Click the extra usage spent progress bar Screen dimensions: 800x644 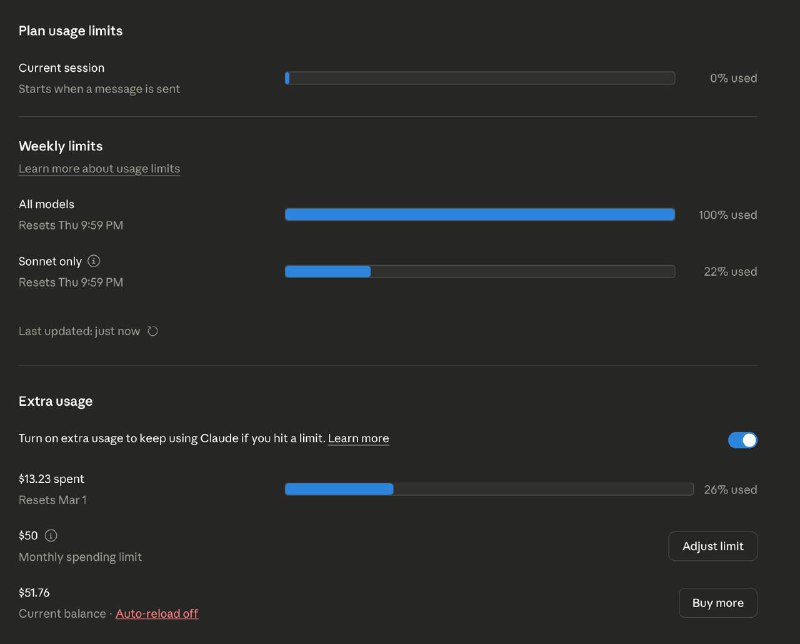tap(488, 489)
